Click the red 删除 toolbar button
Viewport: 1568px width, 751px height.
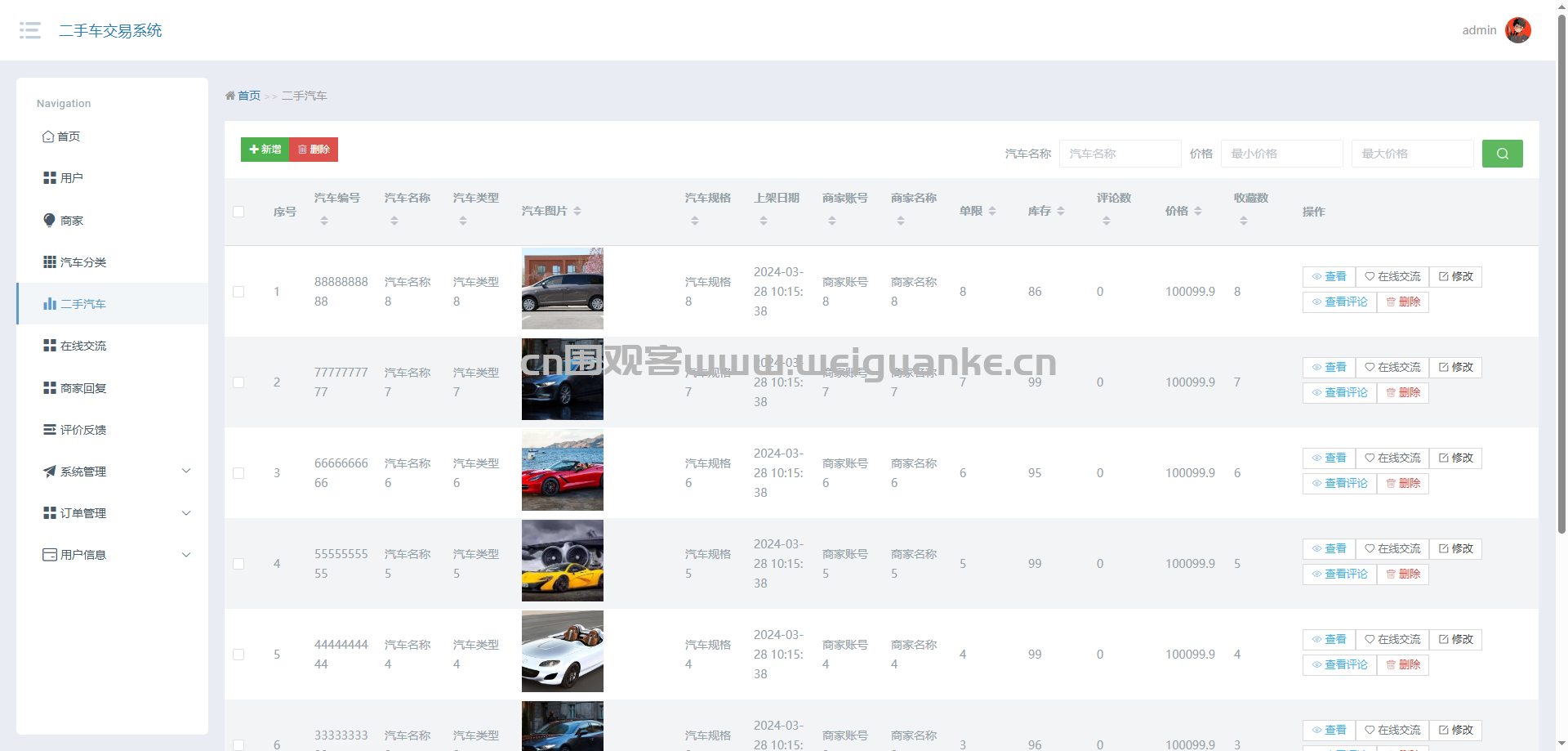click(314, 150)
